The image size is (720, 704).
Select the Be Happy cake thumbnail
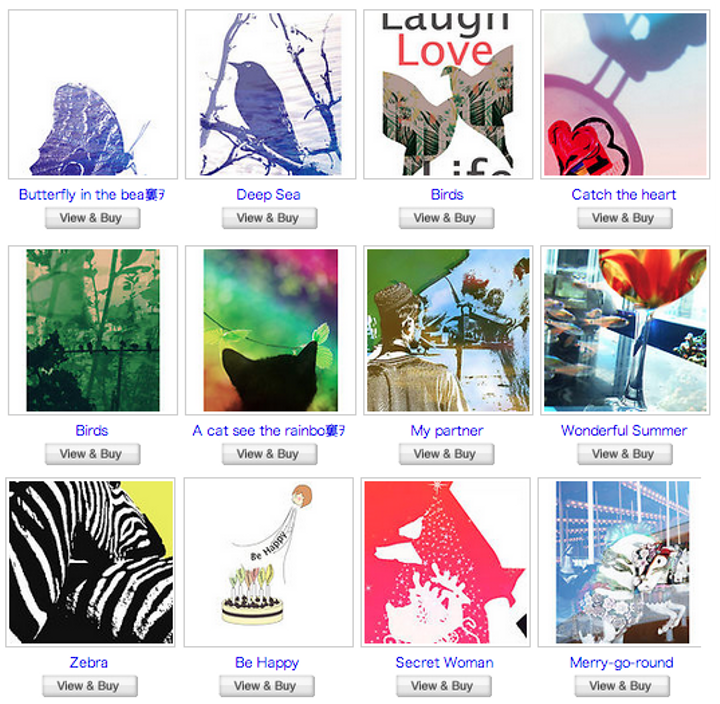[269, 562]
